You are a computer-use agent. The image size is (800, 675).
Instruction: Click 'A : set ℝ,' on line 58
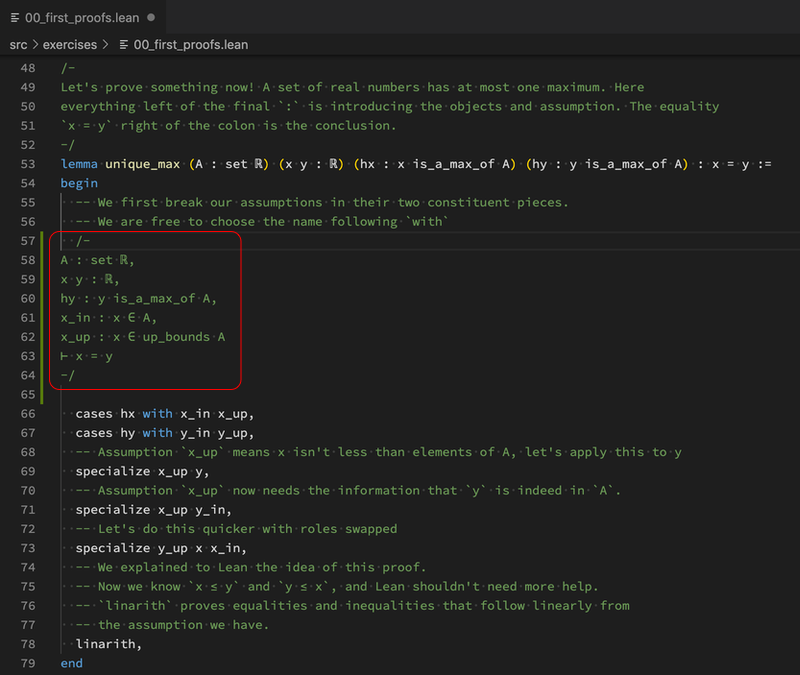point(97,260)
